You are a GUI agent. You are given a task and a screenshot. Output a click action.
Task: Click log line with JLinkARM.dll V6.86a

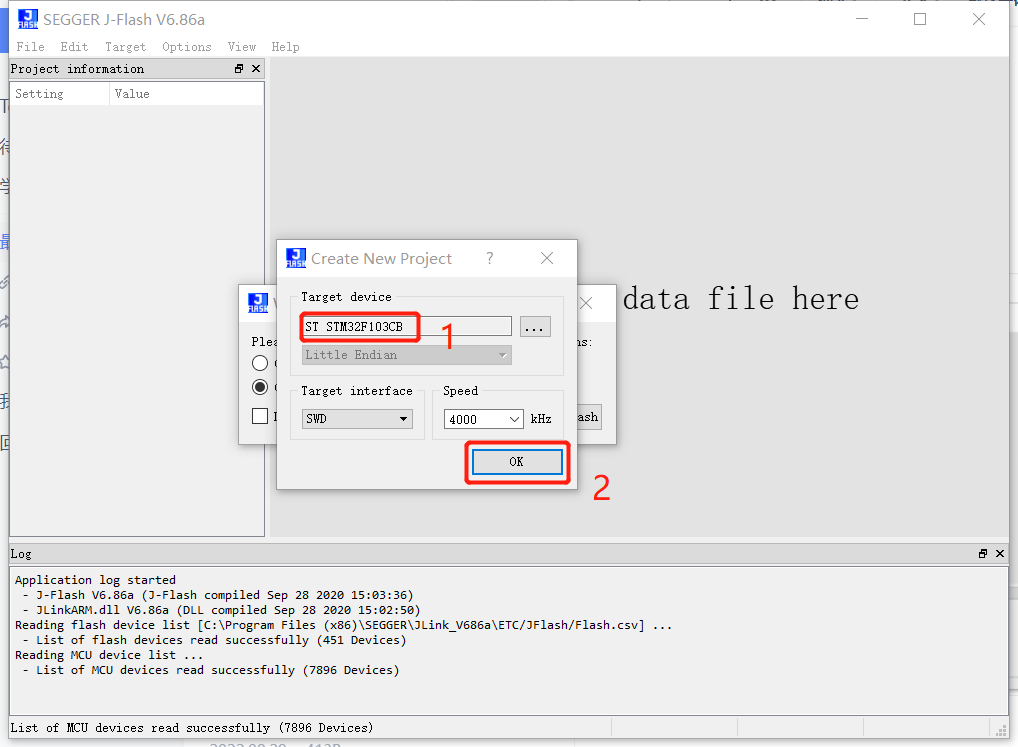[221, 610]
